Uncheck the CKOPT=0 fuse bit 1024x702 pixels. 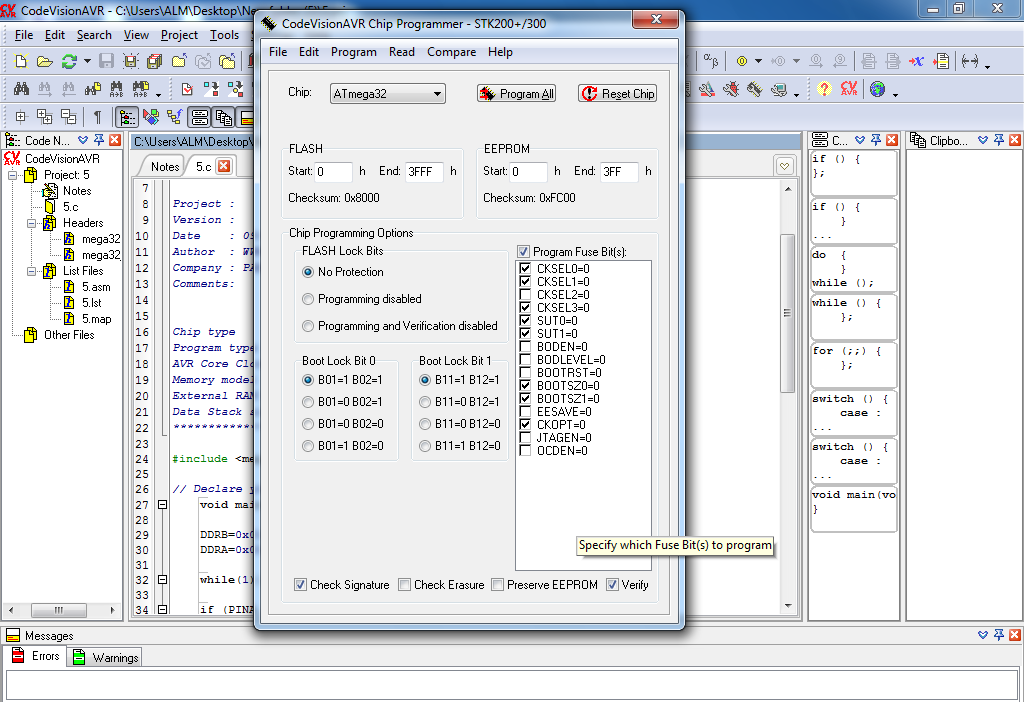pyautogui.click(x=525, y=424)
